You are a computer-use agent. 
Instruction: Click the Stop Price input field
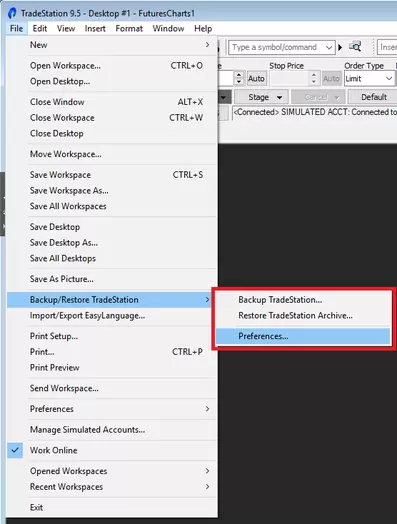290,79
